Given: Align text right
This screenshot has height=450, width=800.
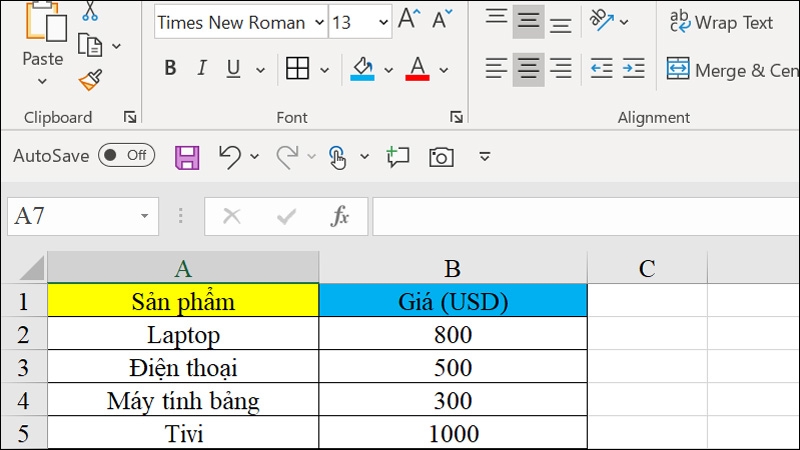Looking at the screenshot, I should 560,69.
